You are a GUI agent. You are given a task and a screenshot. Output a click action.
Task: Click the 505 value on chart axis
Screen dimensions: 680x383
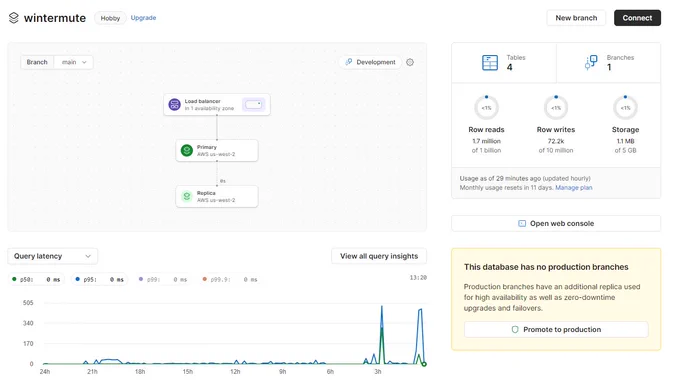click(x=28, y=303)
